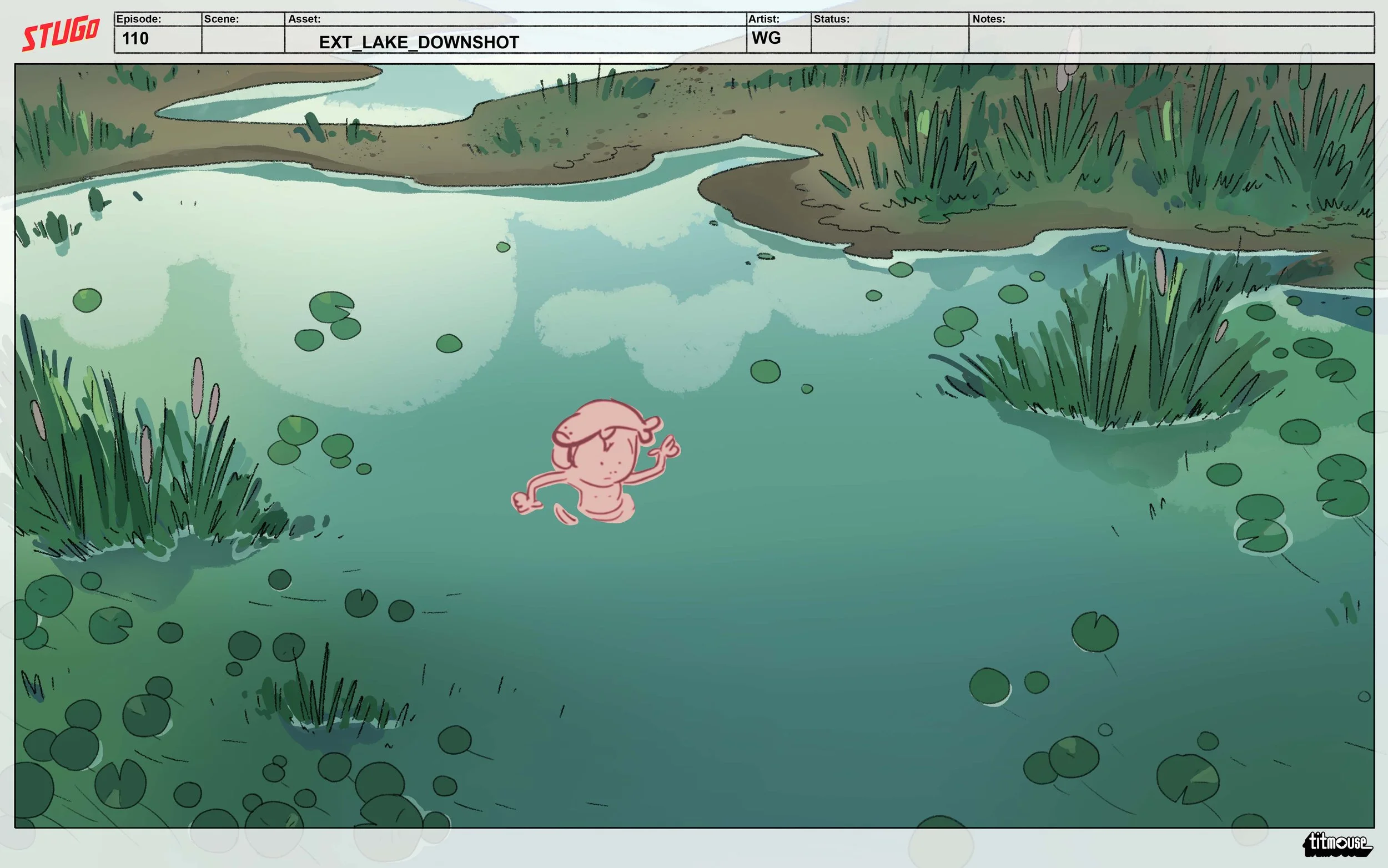Click the artist initials "WG"
Screen dimensions: 1388x868
coord(767,38)
